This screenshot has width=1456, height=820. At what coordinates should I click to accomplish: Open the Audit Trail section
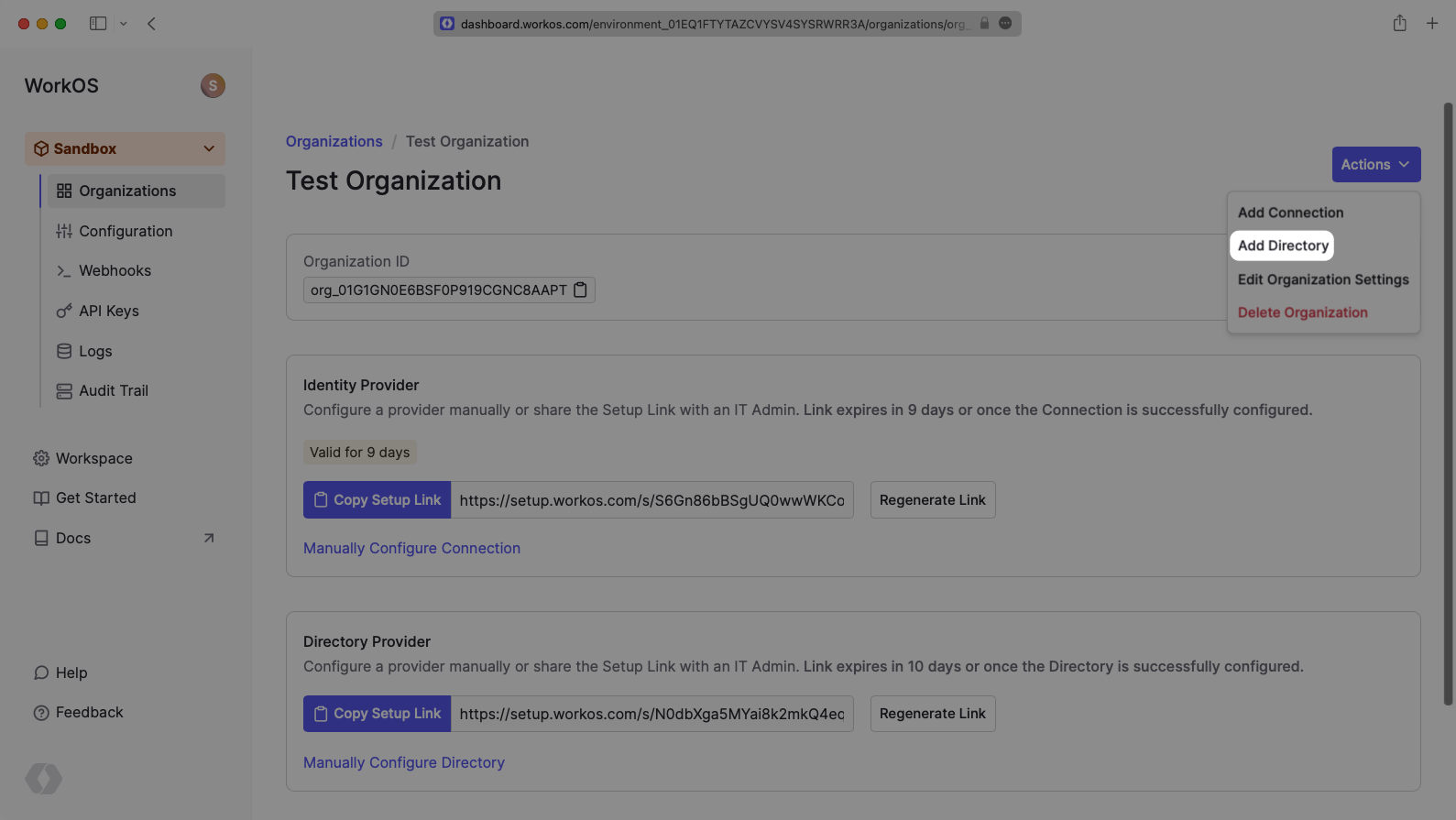tap(113, 391)
